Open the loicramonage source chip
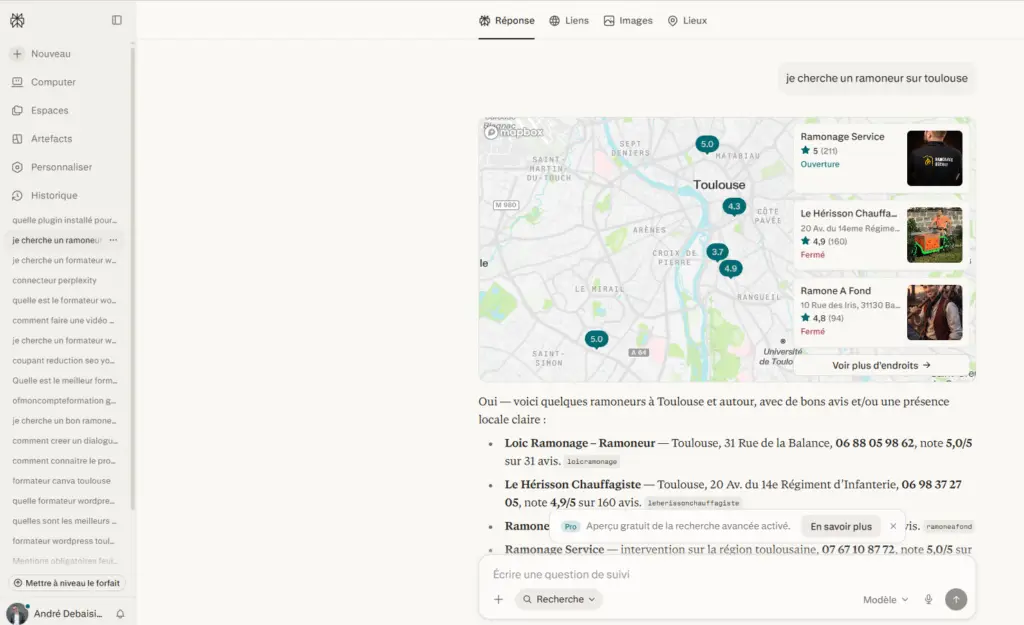Image resolution: width=1024 pixels, height=625 pixels. point(592,462)
